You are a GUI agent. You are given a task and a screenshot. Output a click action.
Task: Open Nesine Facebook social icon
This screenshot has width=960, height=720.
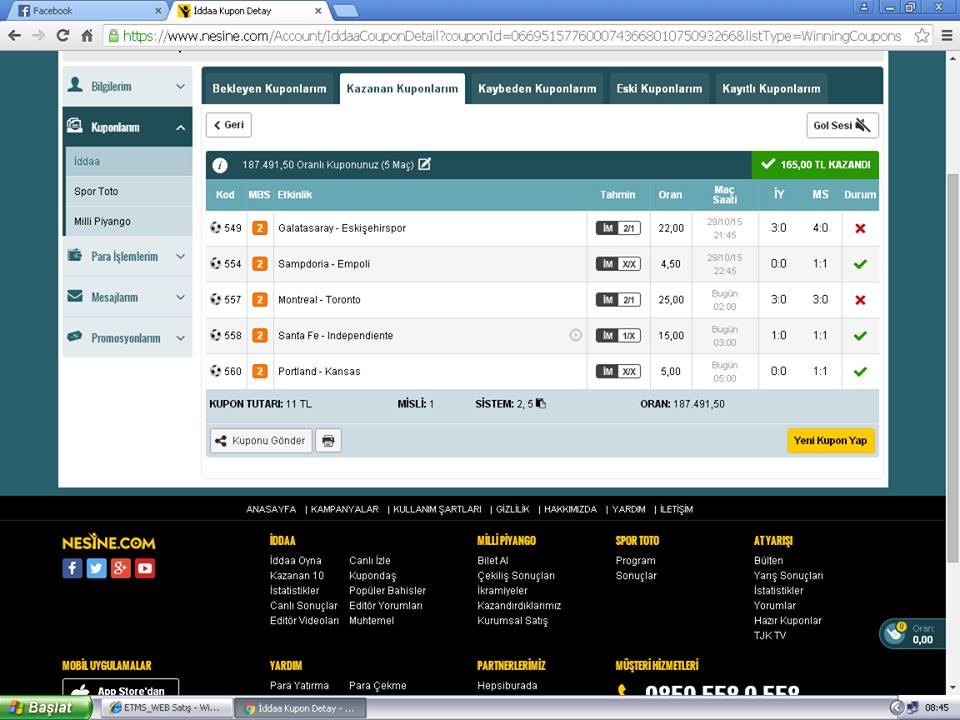72,568
